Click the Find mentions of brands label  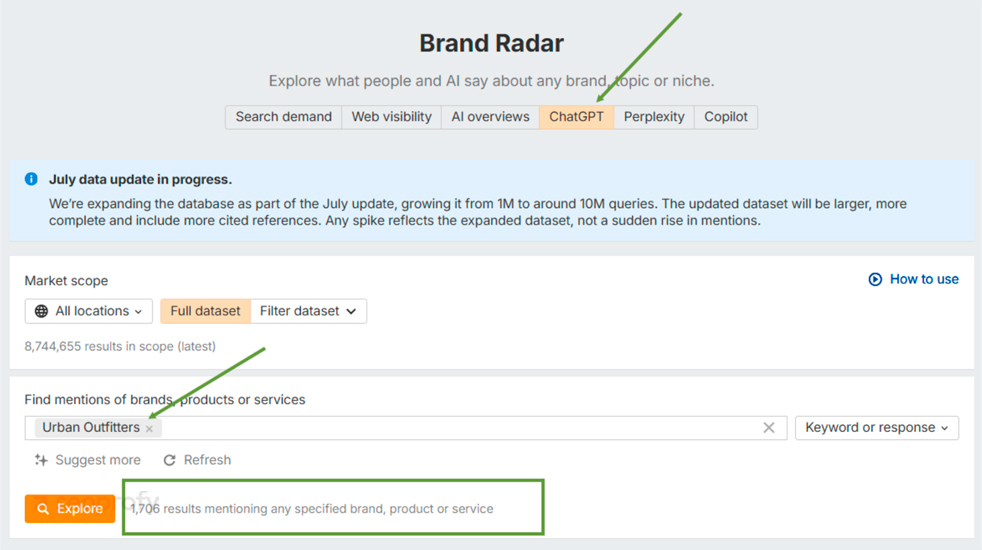(165, 400)
